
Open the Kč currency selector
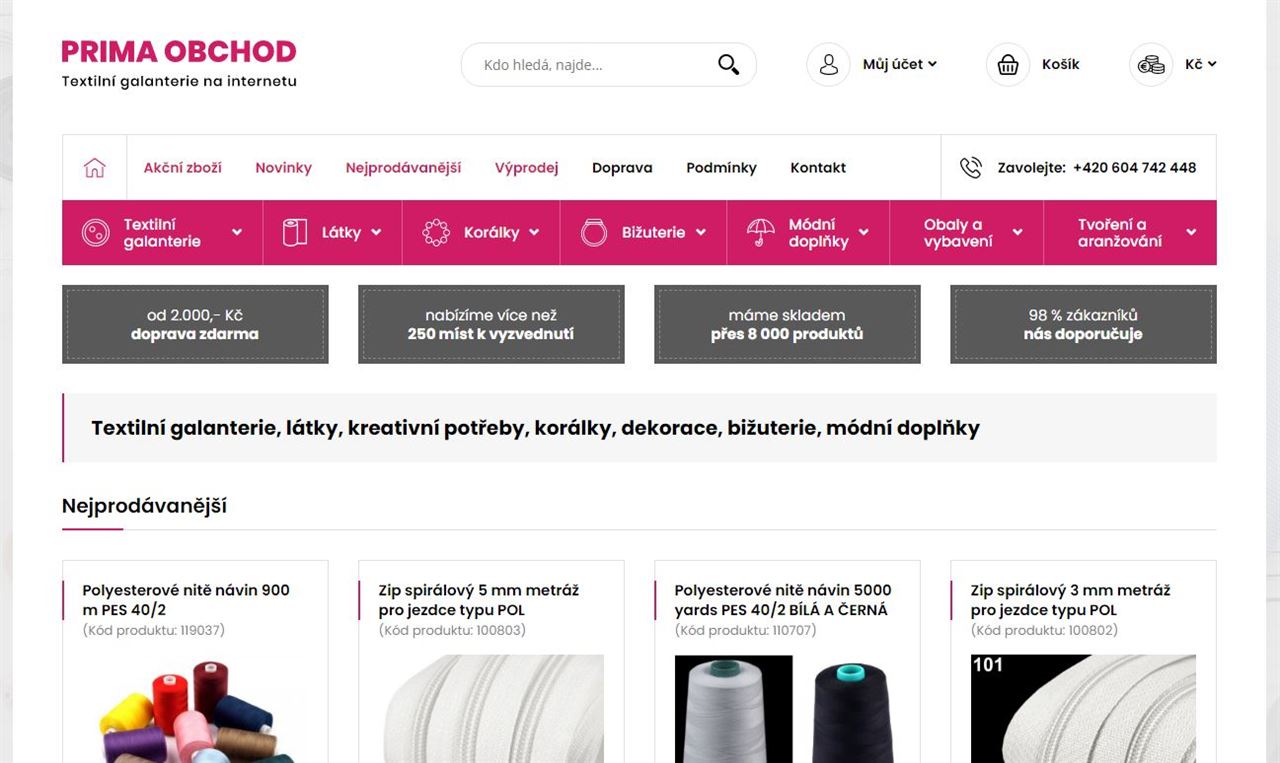[1201, 64]
